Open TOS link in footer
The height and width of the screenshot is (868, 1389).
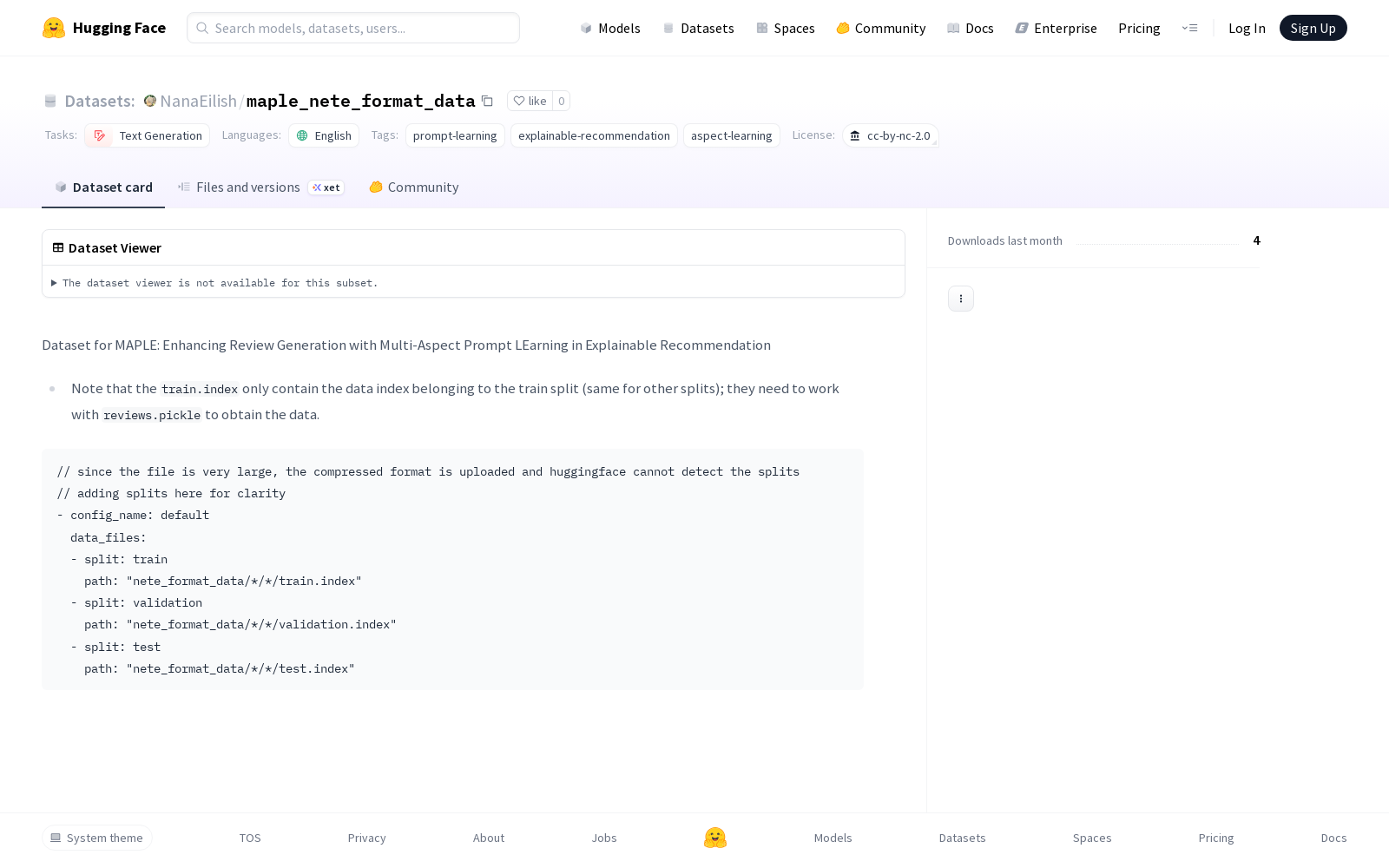[250, 838]
